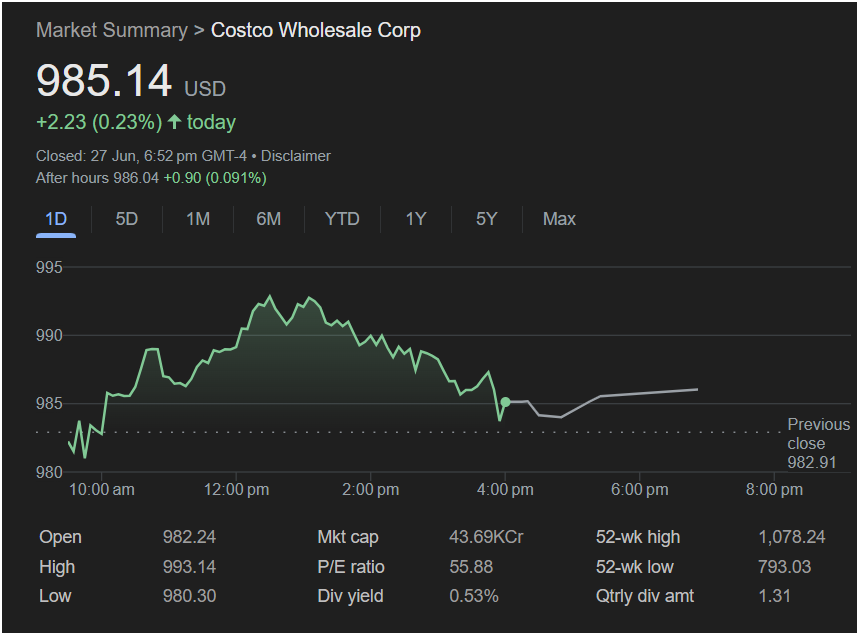Image resolution: width=859 pixels, height=635 pixels.
Task: Select the 5Y chart range
Action: [486, 219]
